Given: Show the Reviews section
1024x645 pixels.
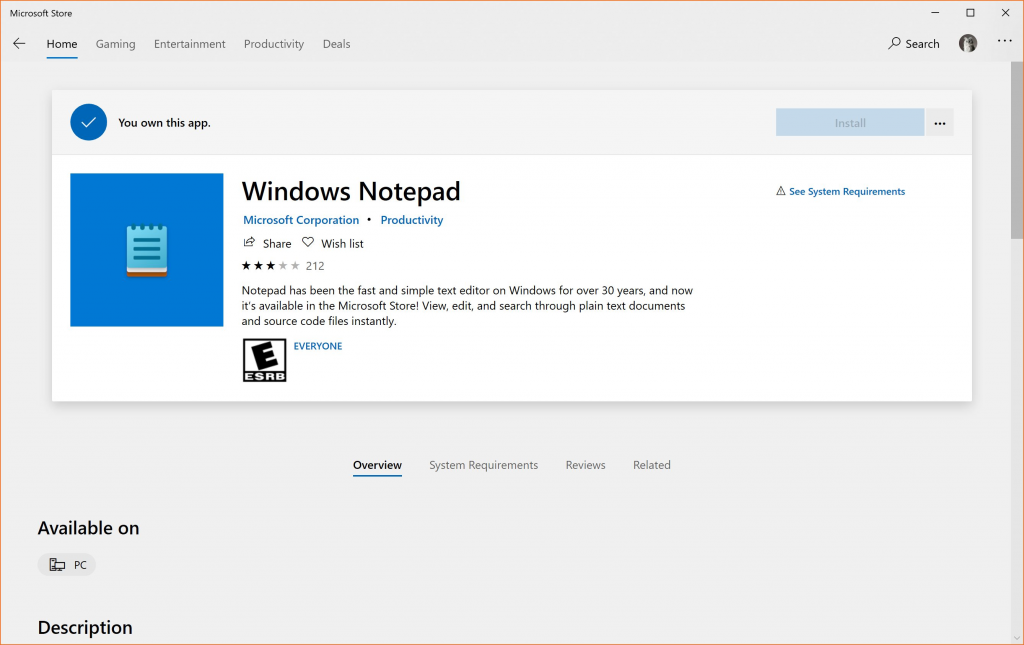Looking at the screenshot, I should pos(585,465).
